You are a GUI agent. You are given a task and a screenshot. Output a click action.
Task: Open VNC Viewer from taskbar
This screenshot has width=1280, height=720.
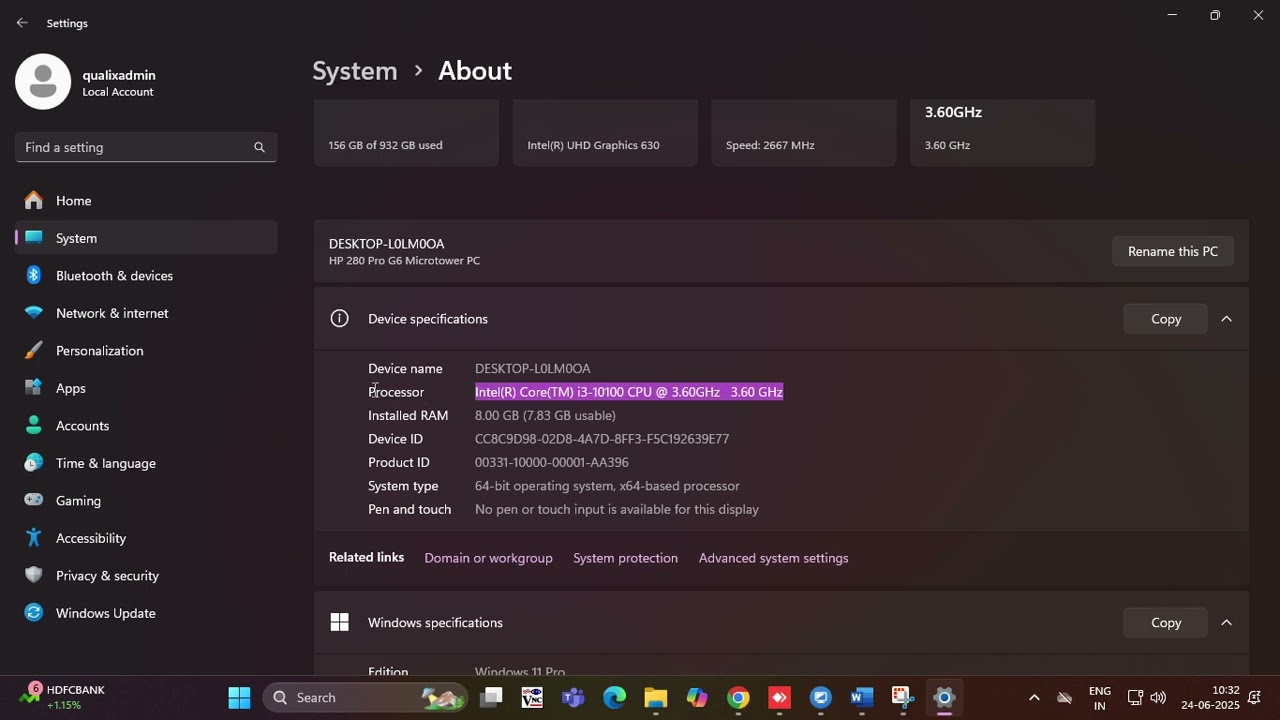(532, 698)
